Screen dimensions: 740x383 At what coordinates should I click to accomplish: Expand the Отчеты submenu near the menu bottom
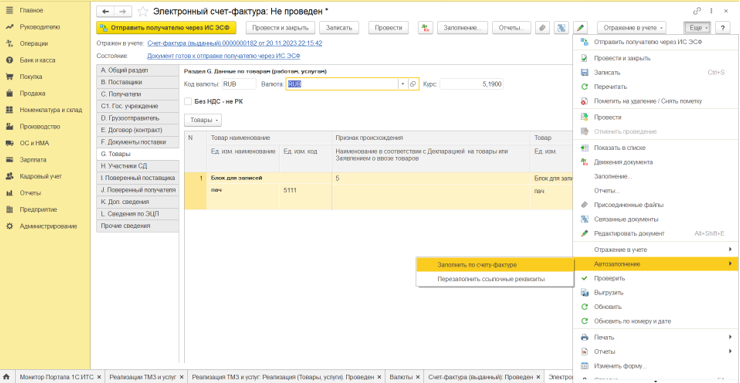[656, 351]
